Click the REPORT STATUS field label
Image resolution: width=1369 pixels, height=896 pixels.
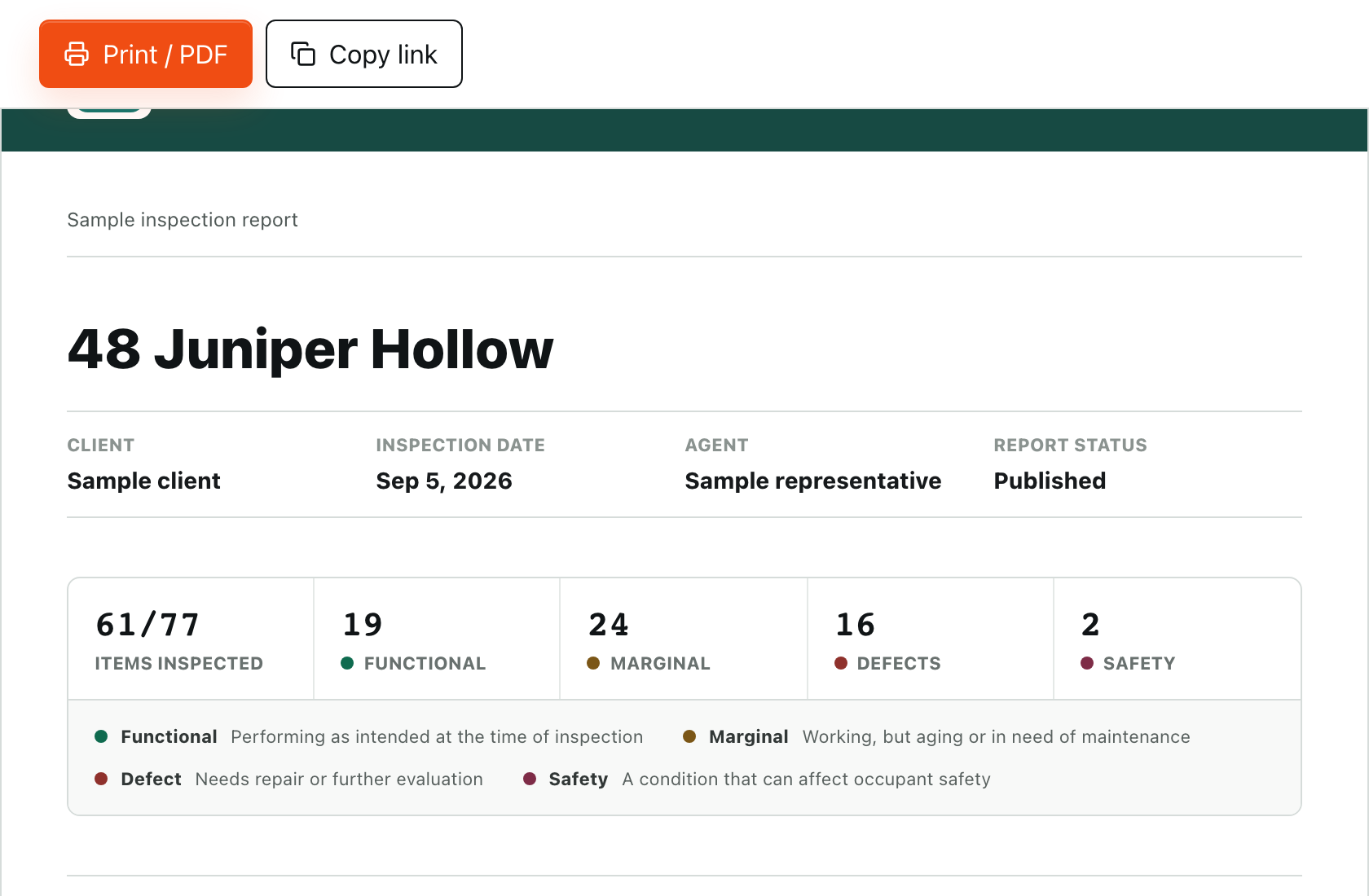1070,445
